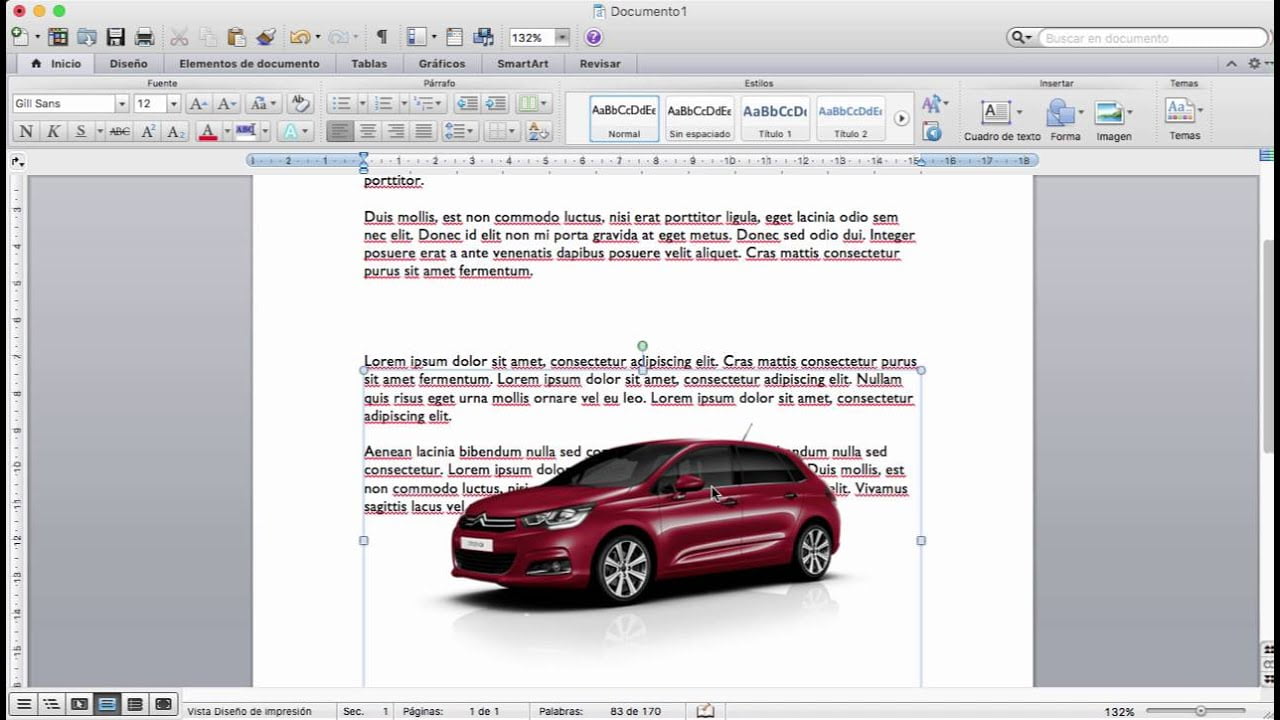
Task: Open line spacing dropdown
Action: coord(459,131)
